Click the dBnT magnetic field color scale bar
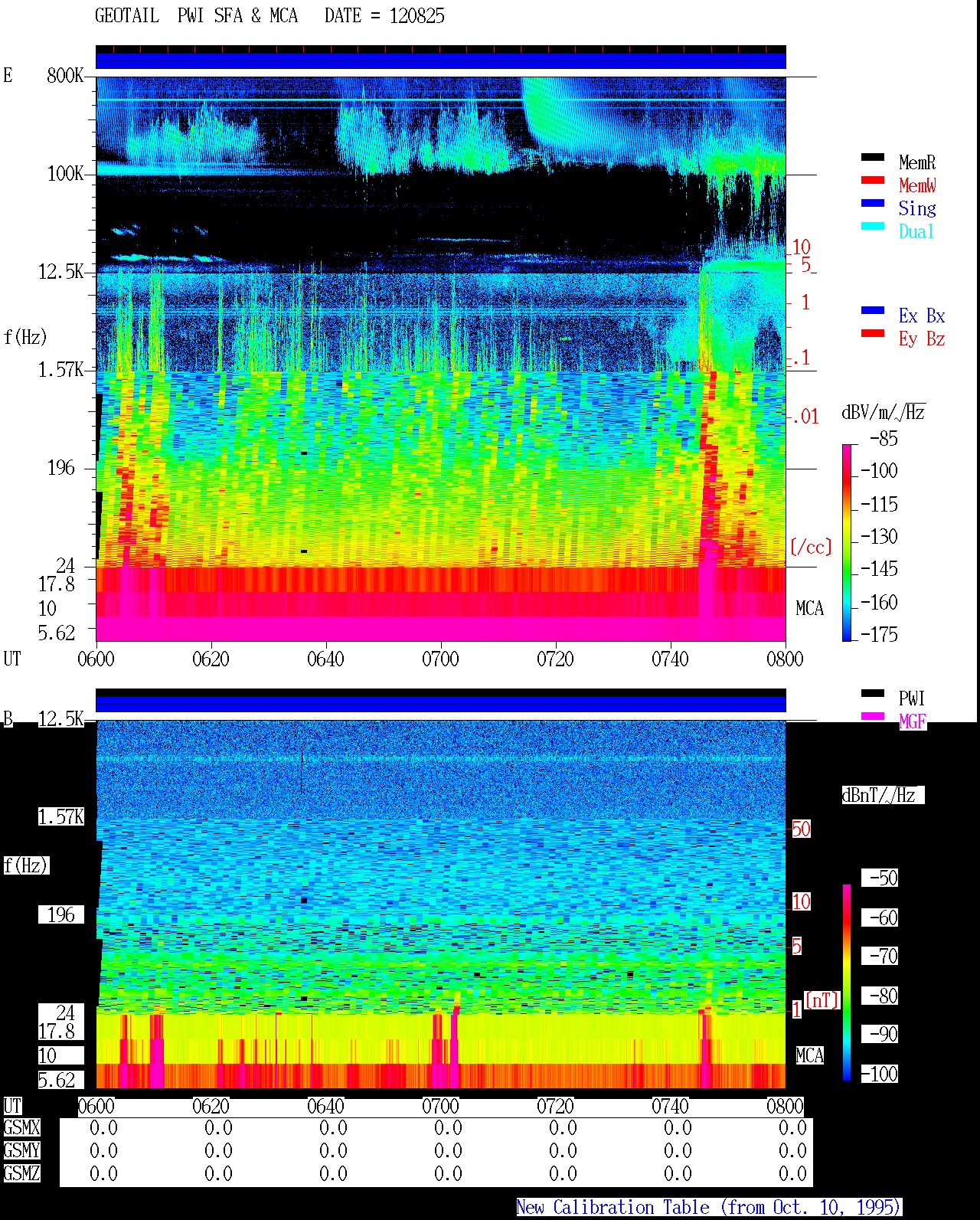 coord(847,983)
